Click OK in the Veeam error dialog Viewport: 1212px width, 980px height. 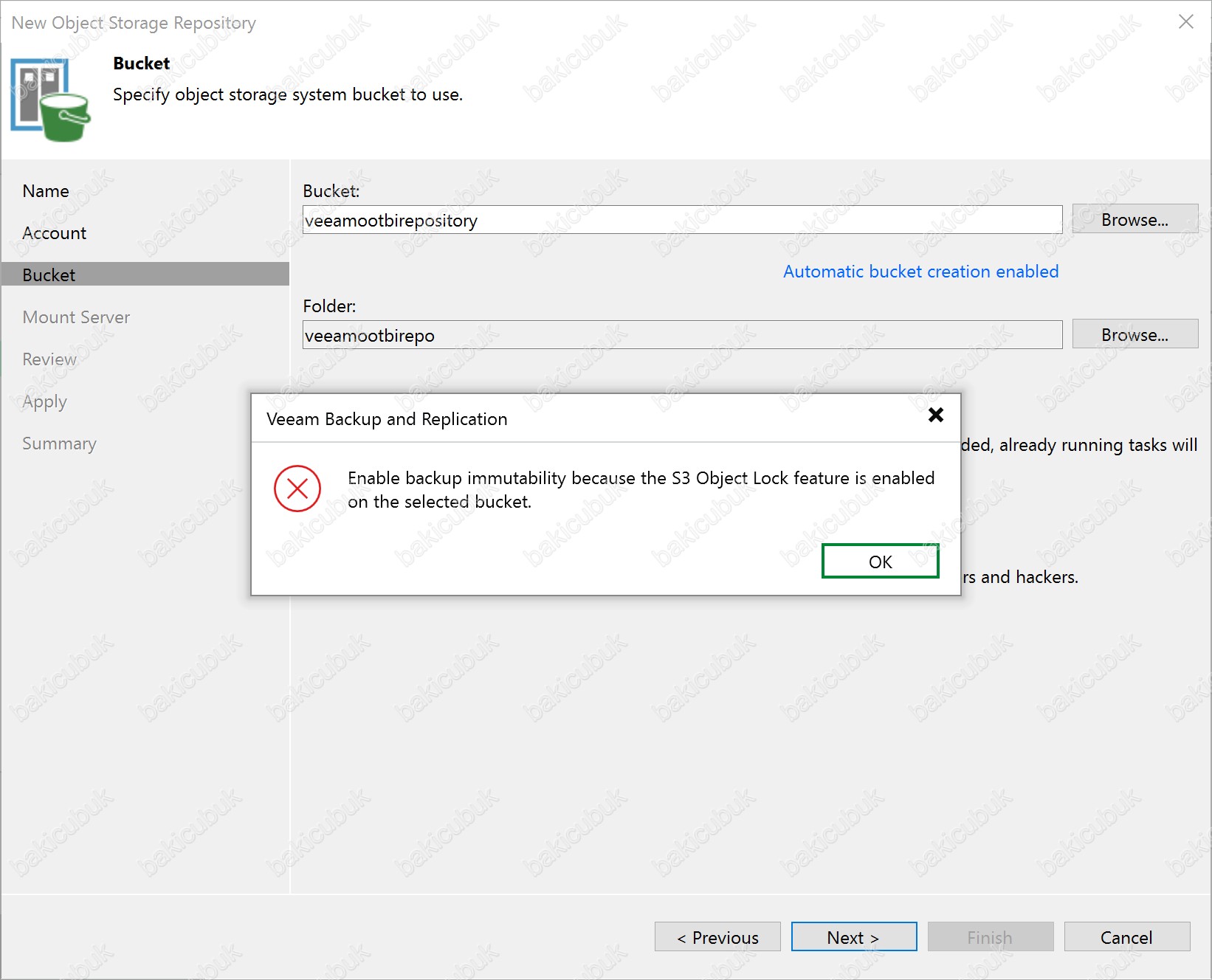click(880, 562)
